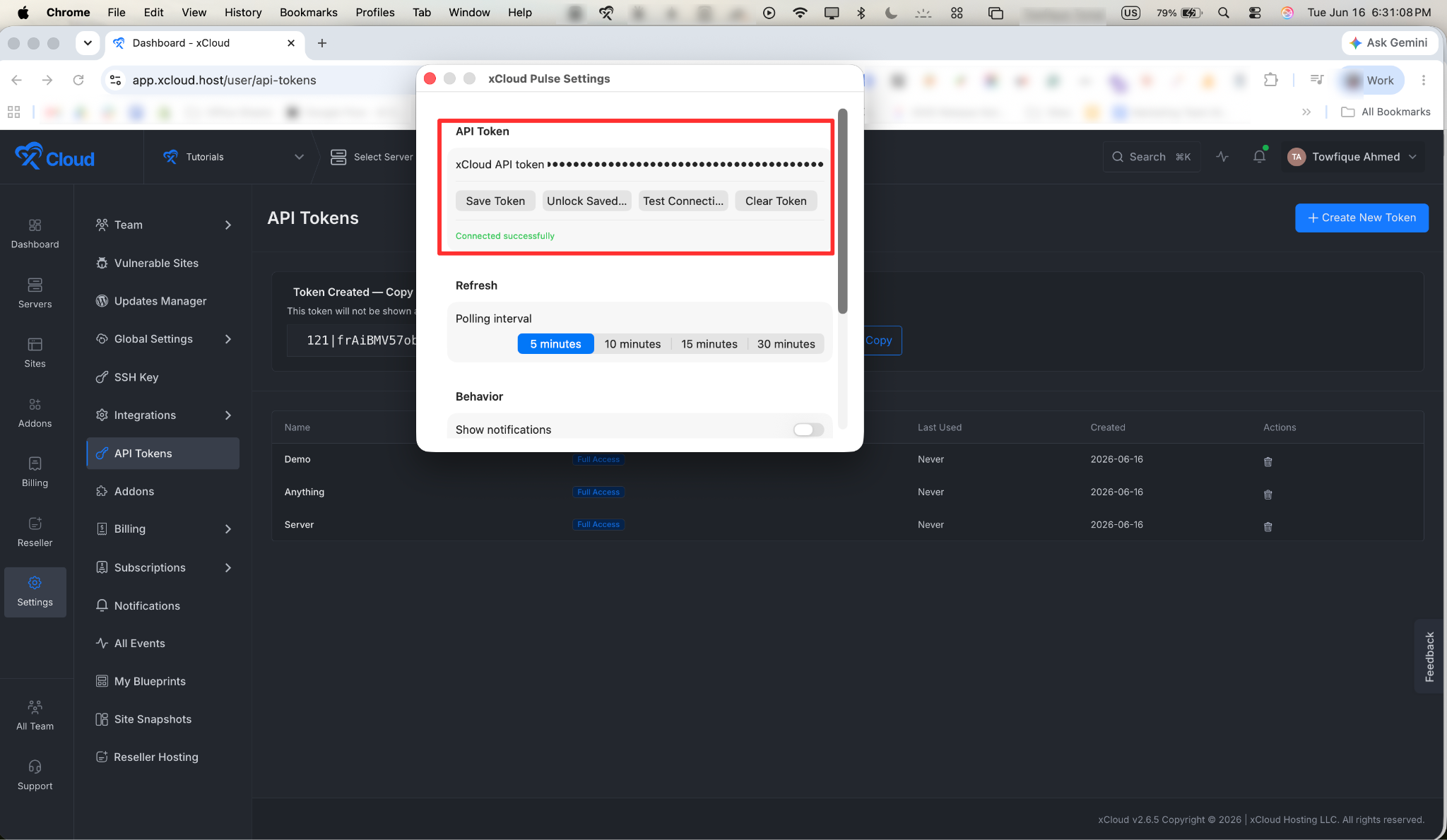Open the Tutorials team dropdown
Image resolution: width=1447 pixels, height=840 pixels.
(x=233, y=157)
